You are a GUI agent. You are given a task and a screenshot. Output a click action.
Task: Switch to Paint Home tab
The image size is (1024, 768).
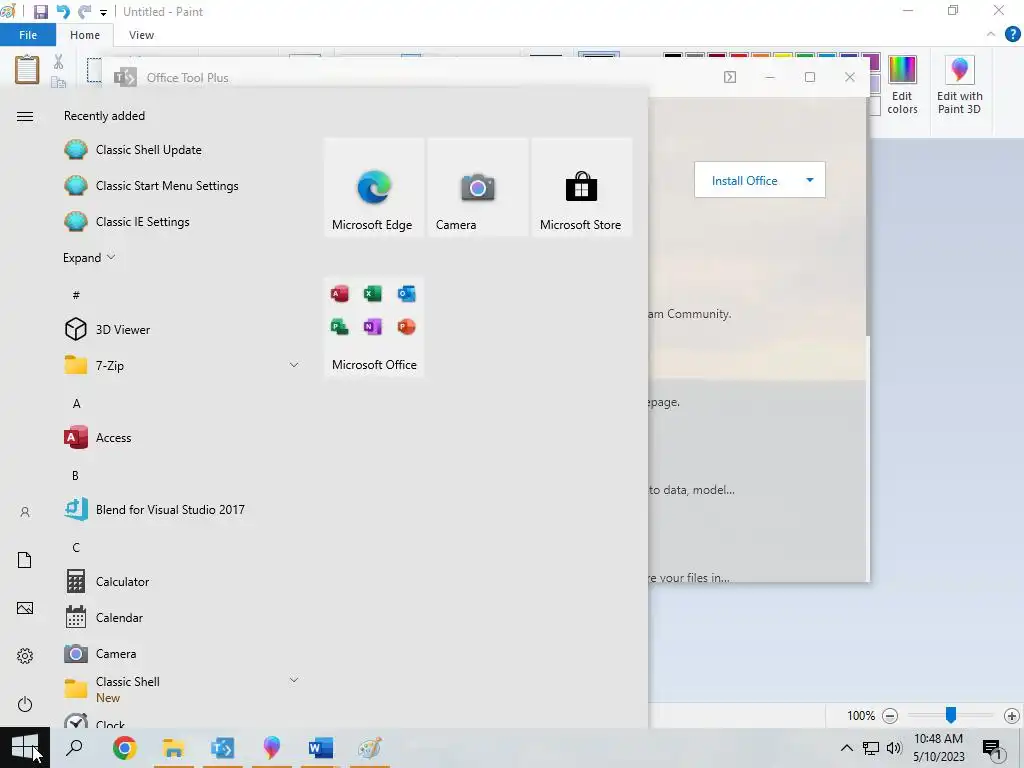[x=85, y=35]
